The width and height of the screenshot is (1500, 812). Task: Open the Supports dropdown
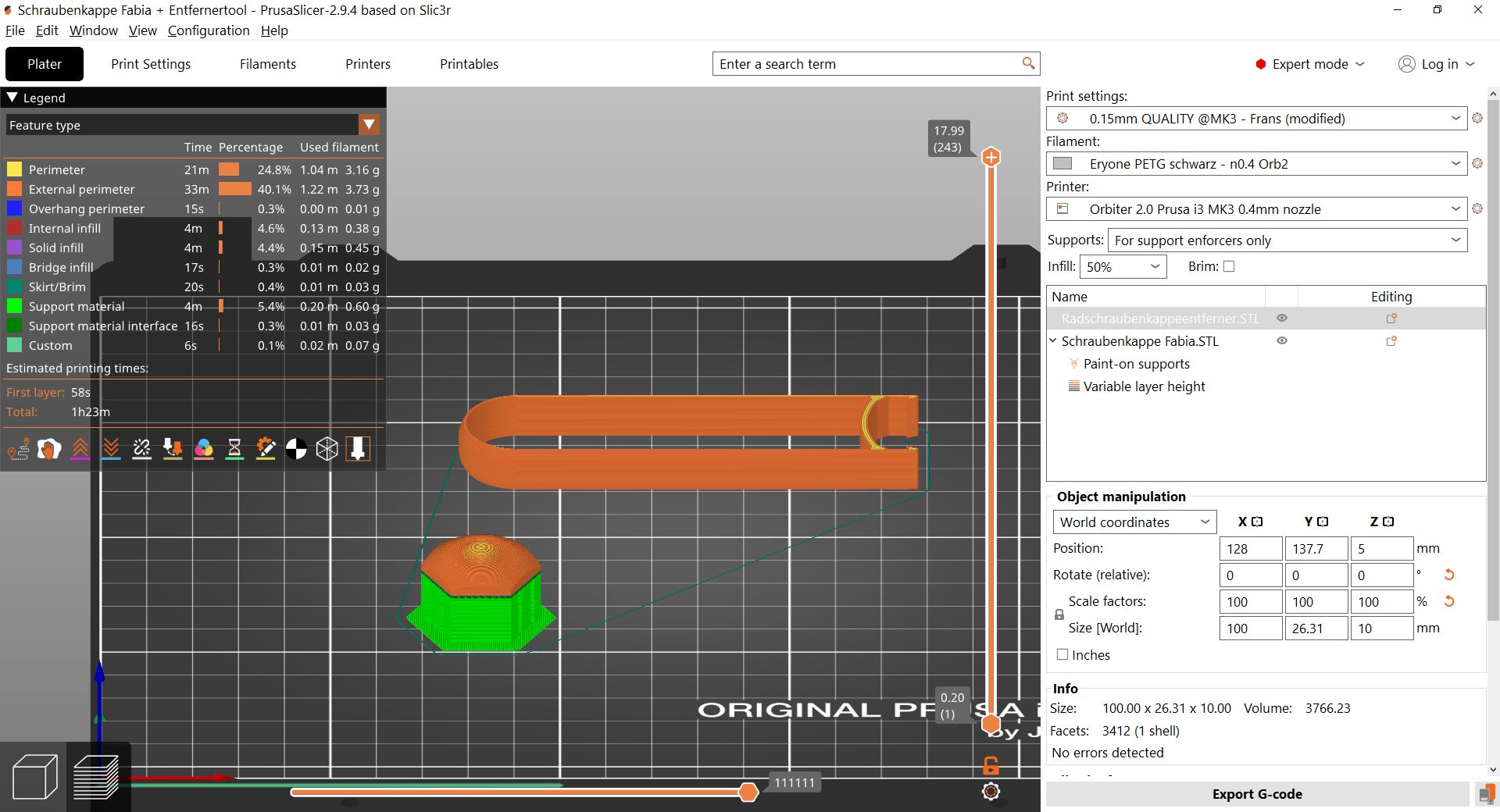coord(1287,240)
